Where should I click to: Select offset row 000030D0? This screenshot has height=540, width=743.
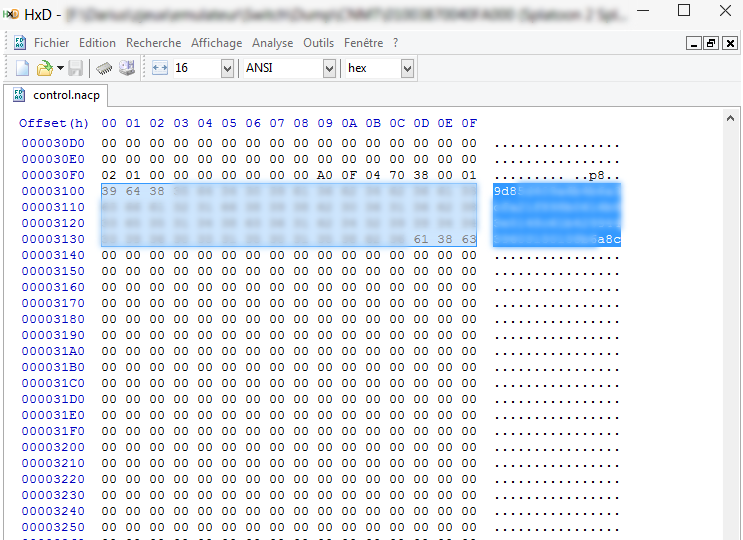point(53,143)
